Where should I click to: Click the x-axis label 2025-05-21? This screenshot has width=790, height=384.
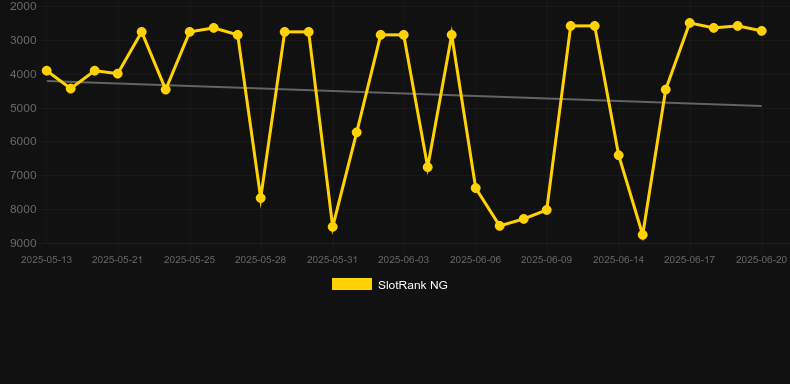click(117, 260)
